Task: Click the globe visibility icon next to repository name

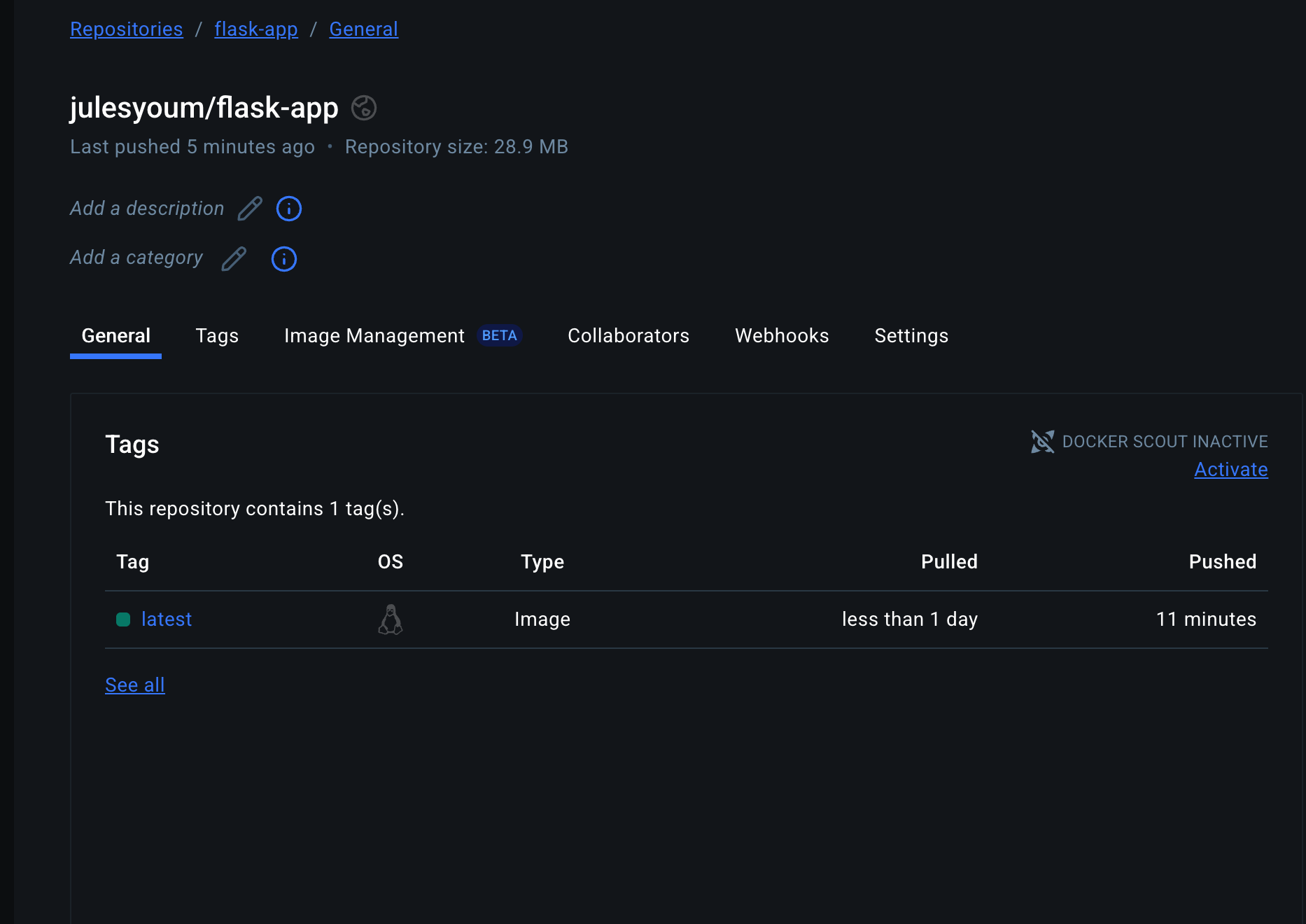Action: click(364, 108)
